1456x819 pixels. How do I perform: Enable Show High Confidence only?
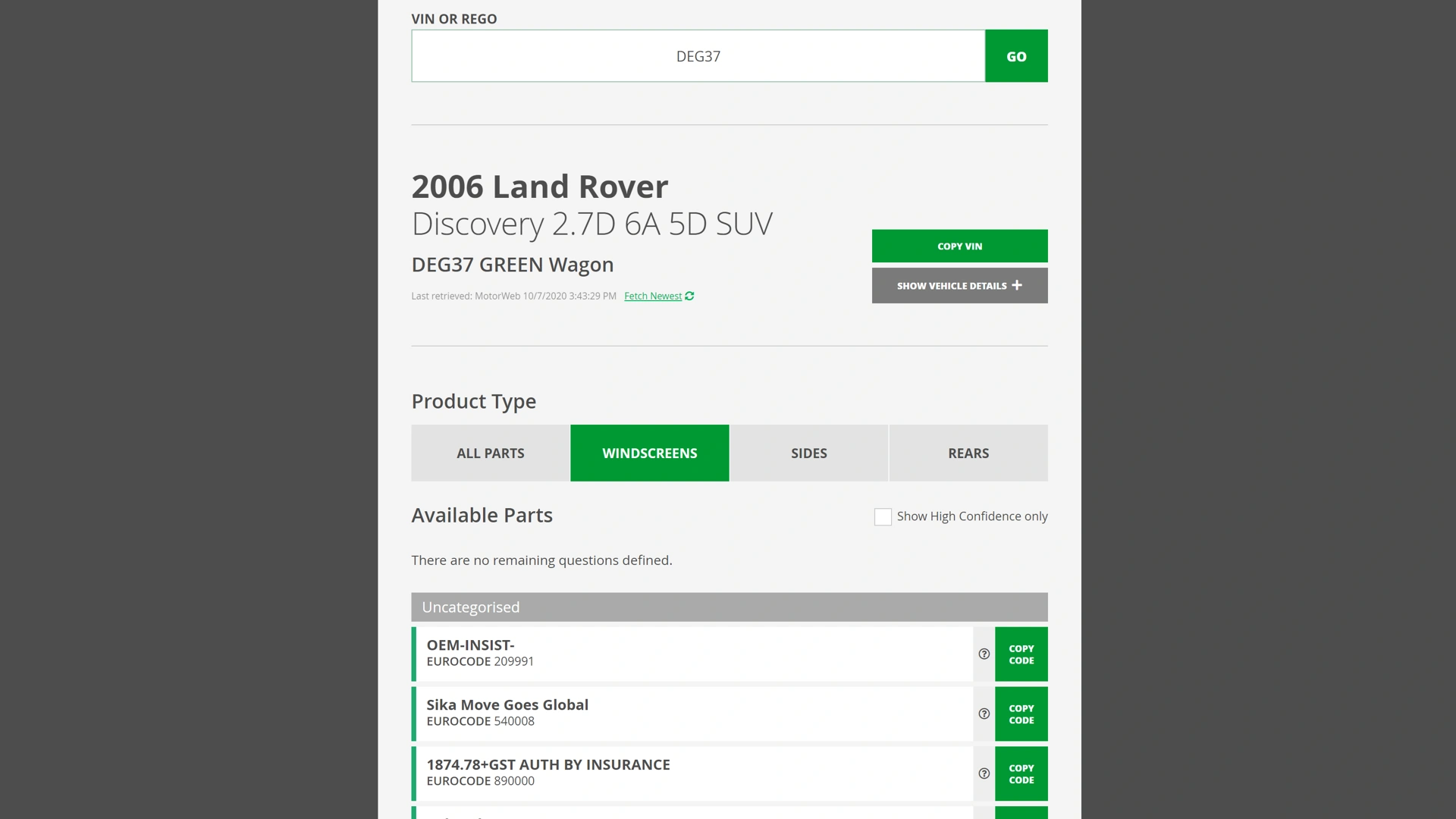(882, 516)
